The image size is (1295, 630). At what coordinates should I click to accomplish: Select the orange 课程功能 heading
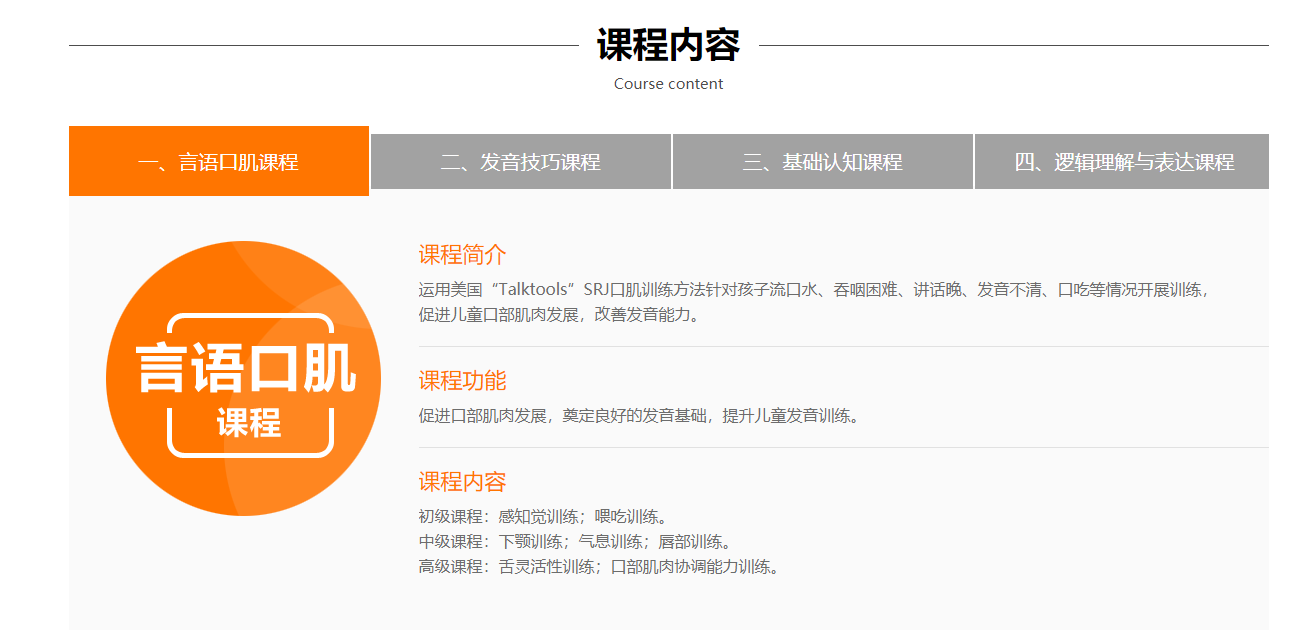(x=462, y=381)
